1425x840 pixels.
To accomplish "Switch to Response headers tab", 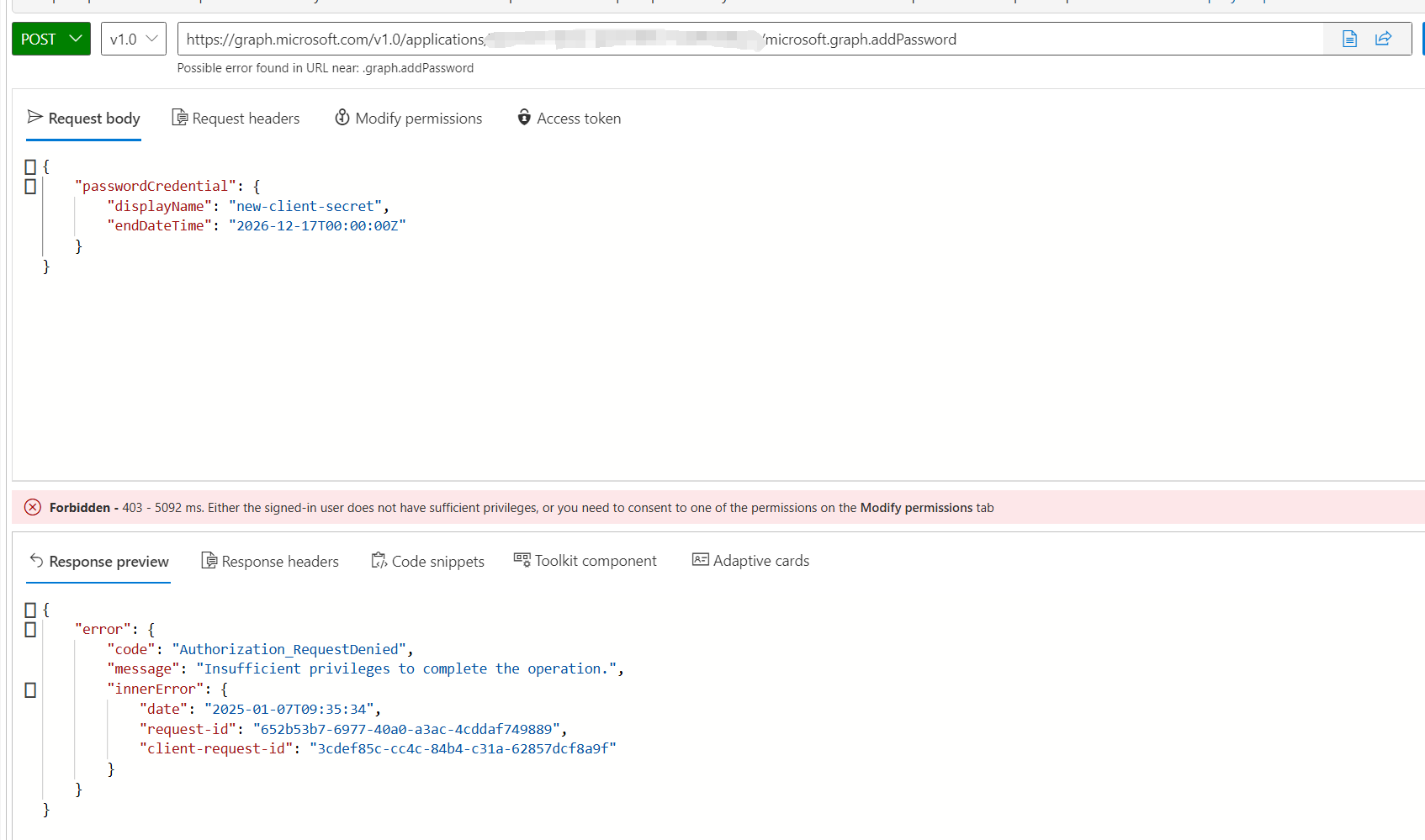I will [270, 562].
